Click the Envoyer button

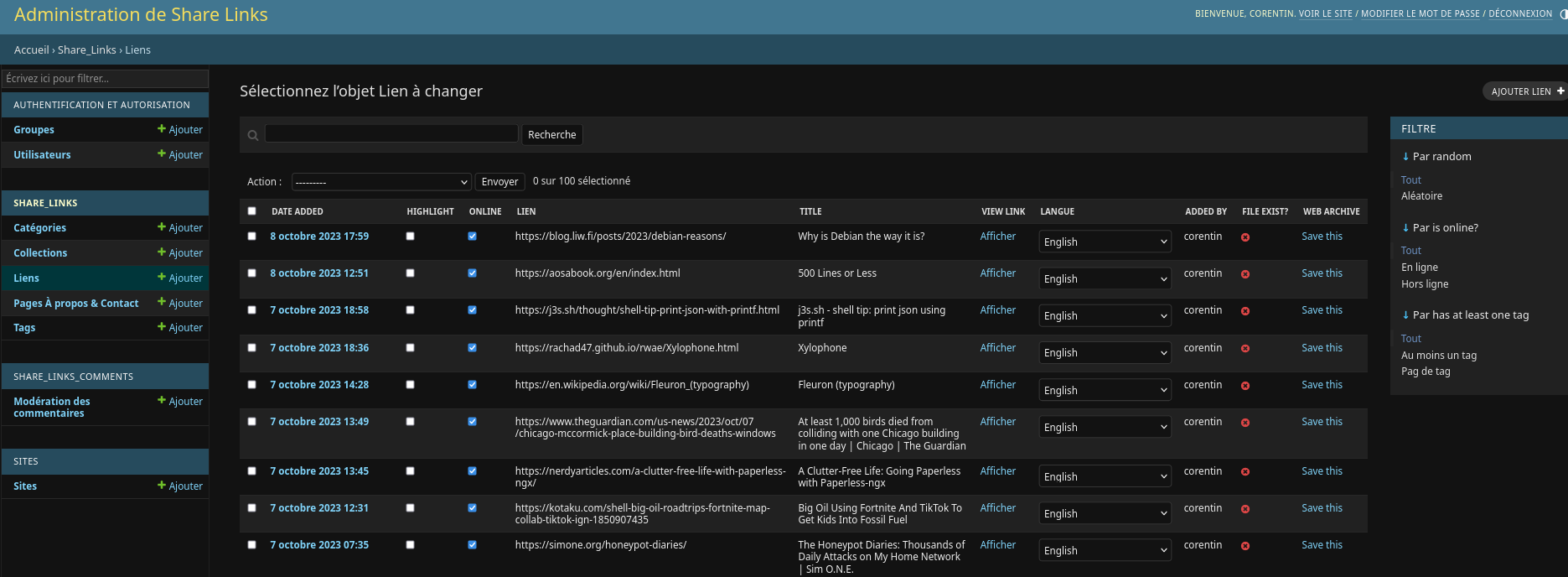(x=499, y=182)
